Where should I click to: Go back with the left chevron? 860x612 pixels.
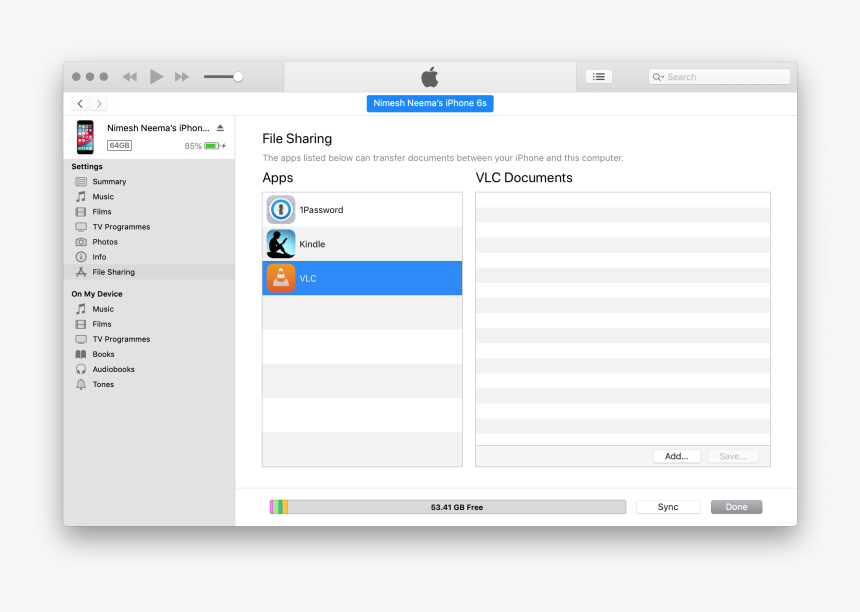coord(80,104)
